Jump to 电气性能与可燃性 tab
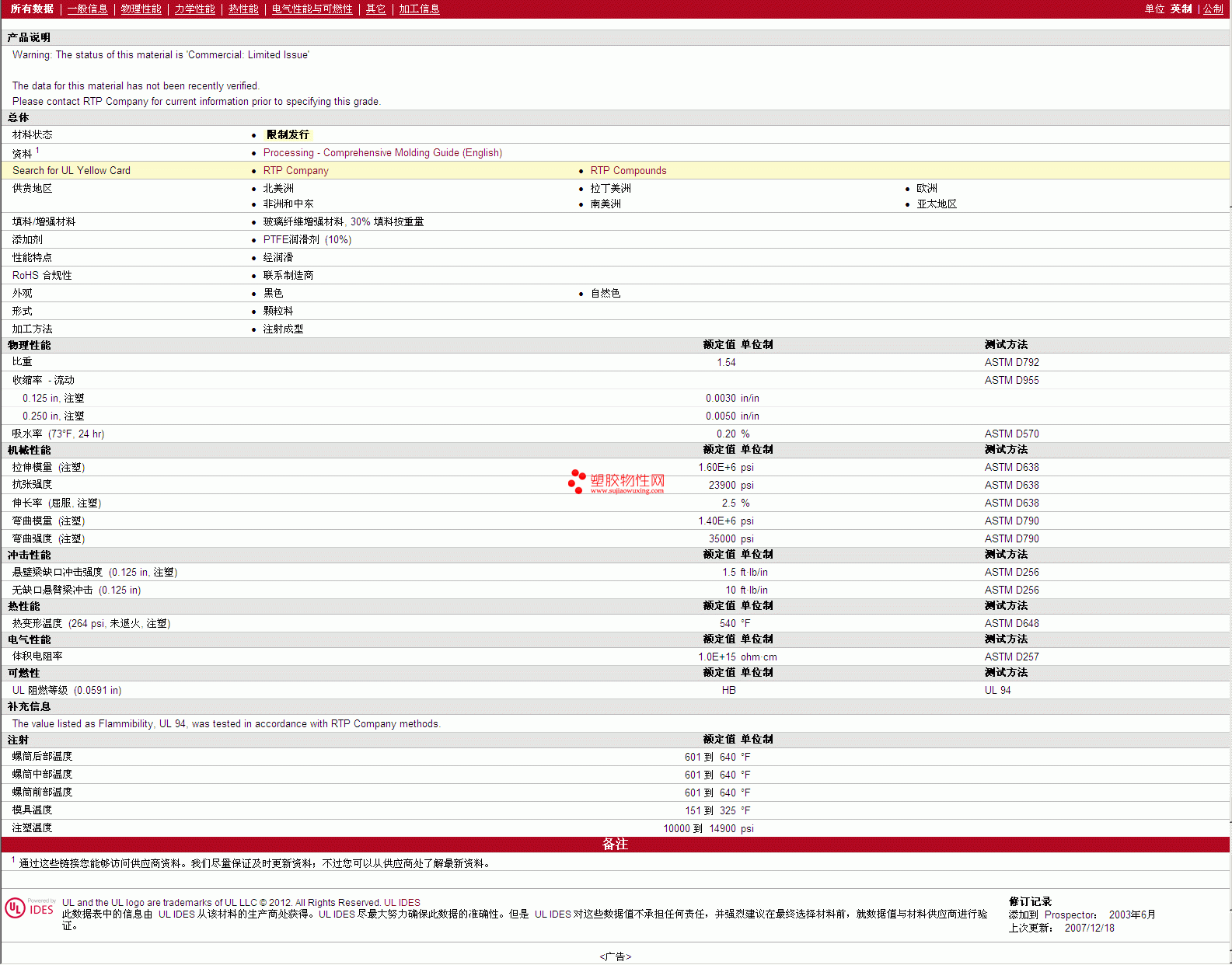This screenshot has height=965, width=1232. coord(312,9)
